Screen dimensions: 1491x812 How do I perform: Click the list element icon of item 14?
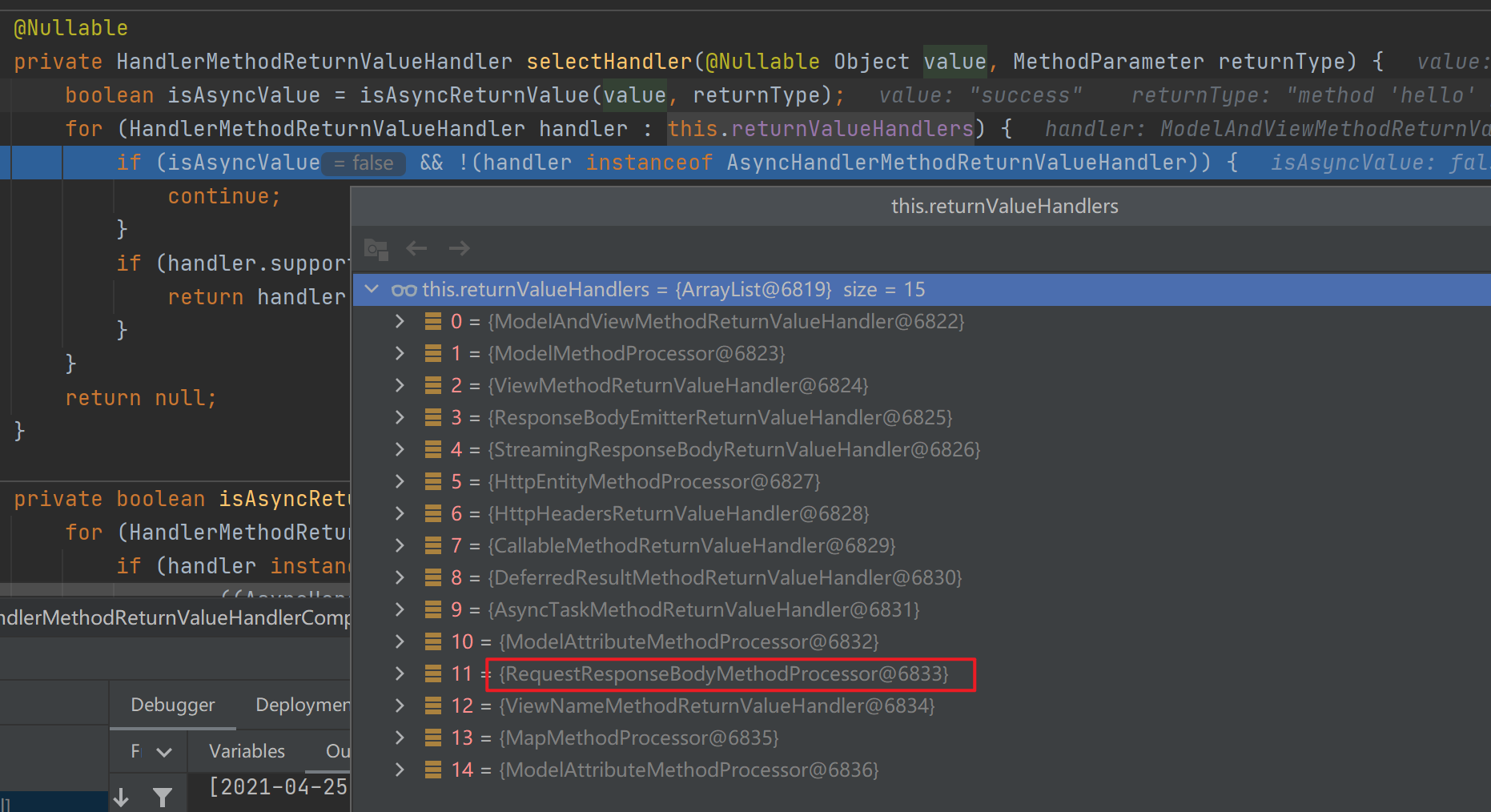tap(433, 770)
